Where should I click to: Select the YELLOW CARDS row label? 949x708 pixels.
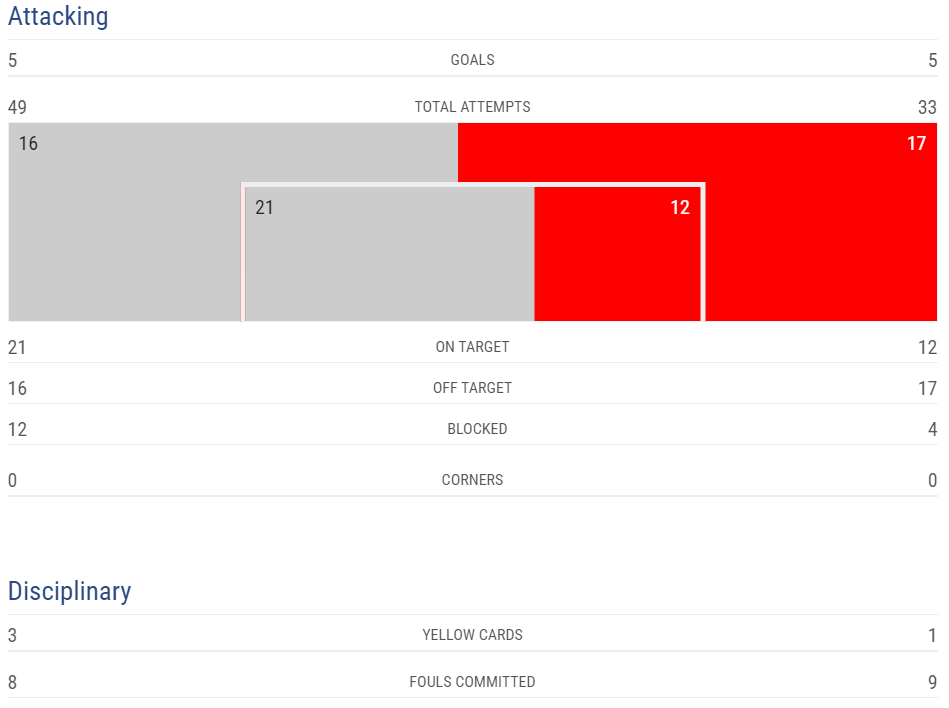(473, 635)
